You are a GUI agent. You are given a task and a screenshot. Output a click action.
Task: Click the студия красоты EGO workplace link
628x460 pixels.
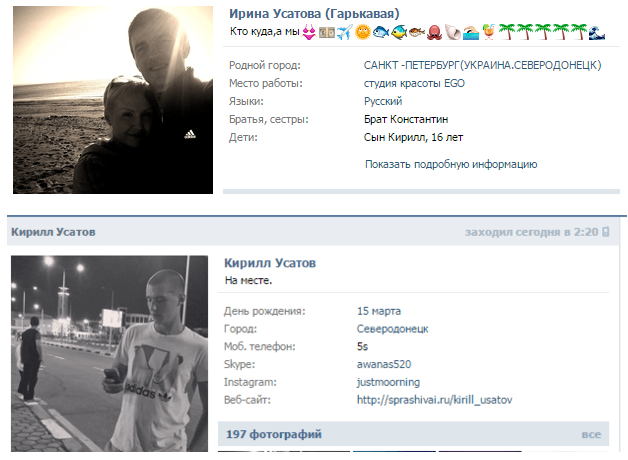(x=414, y=83)
